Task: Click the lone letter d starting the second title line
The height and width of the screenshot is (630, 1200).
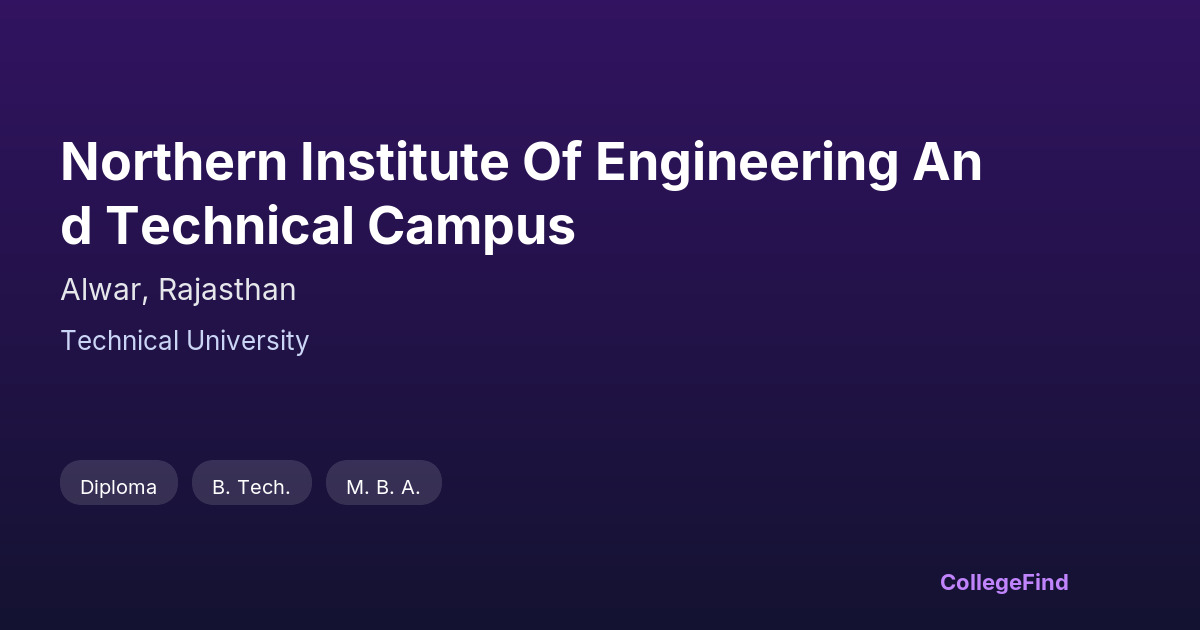Action: click(76, 226)
